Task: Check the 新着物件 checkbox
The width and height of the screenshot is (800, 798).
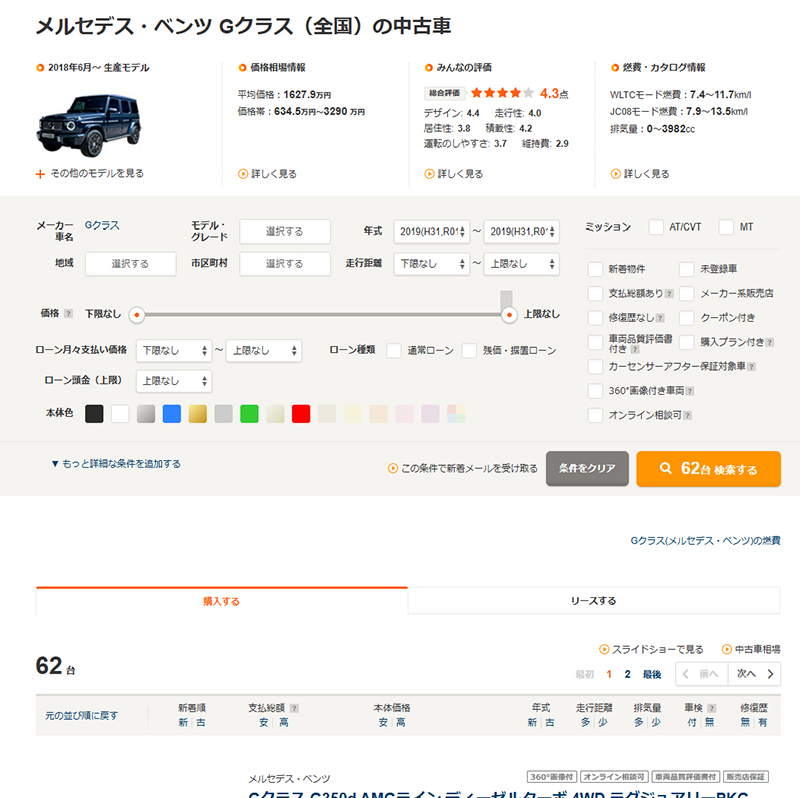Action: point(596,269)
